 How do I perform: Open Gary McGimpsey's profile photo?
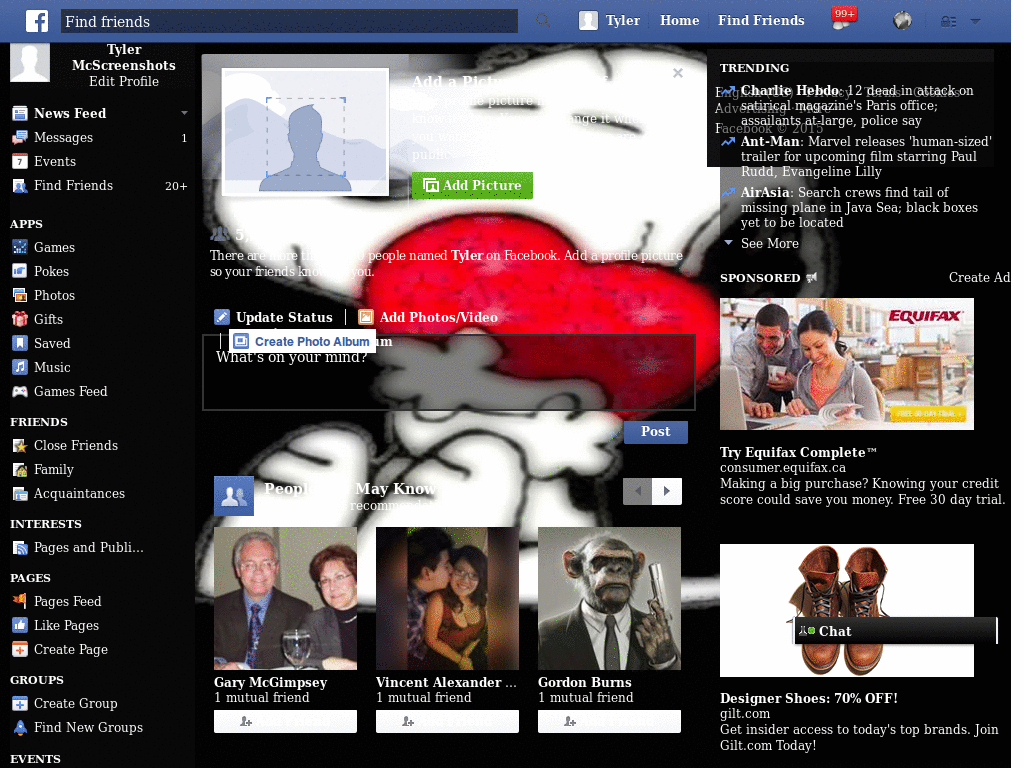click(285, 598)
